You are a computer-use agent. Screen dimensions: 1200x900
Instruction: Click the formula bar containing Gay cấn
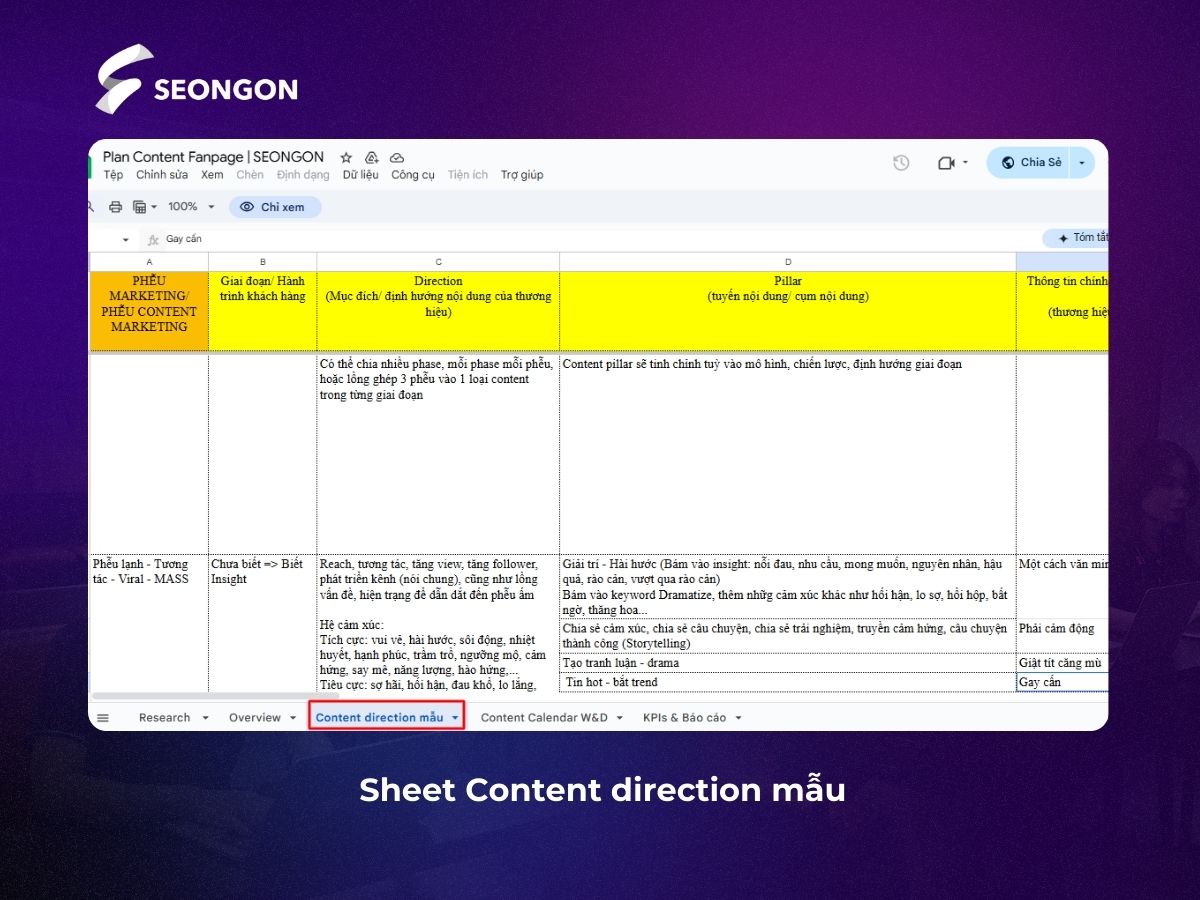(x=600, y=240)
